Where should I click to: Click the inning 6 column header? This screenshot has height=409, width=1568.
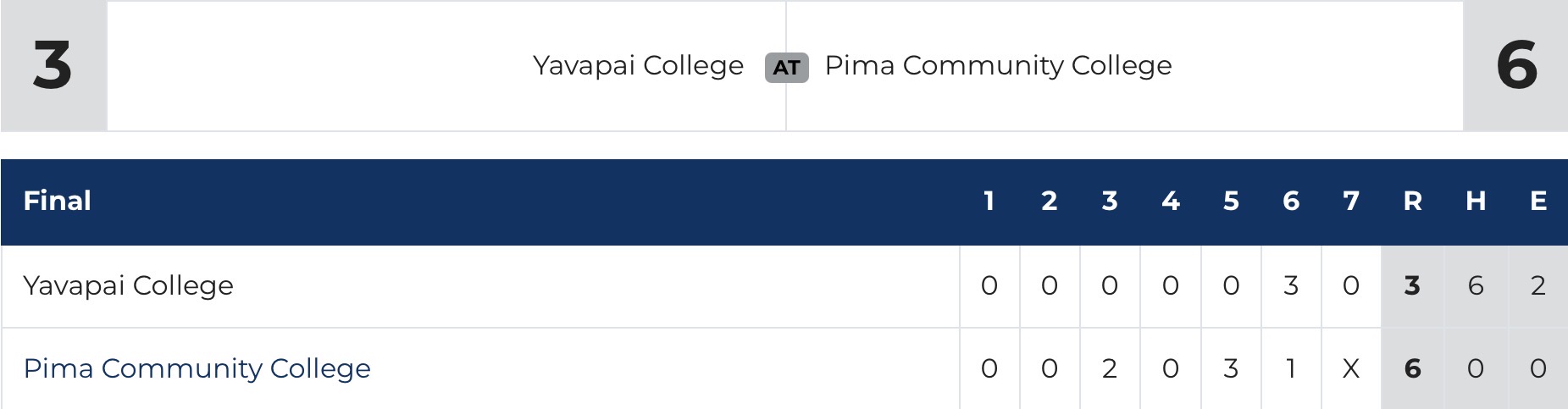tap(1291, 201)
